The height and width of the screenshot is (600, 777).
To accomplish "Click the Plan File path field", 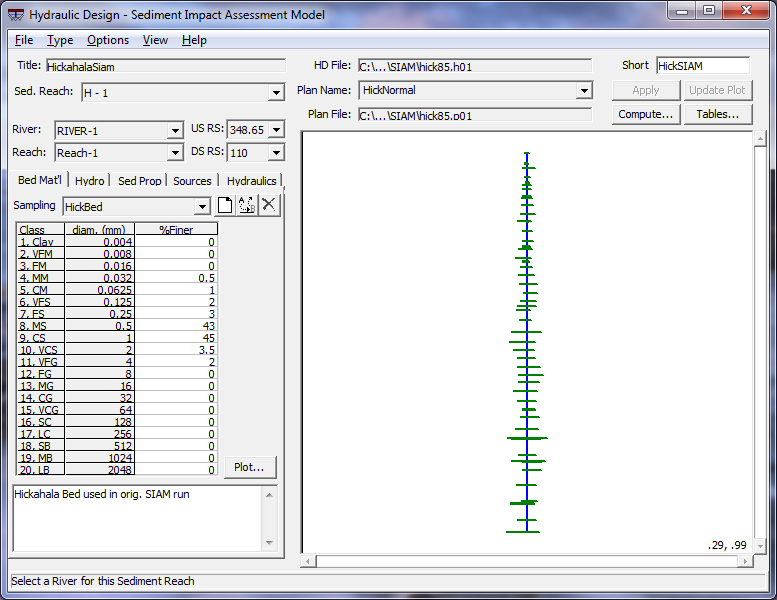I will [475, 115].
